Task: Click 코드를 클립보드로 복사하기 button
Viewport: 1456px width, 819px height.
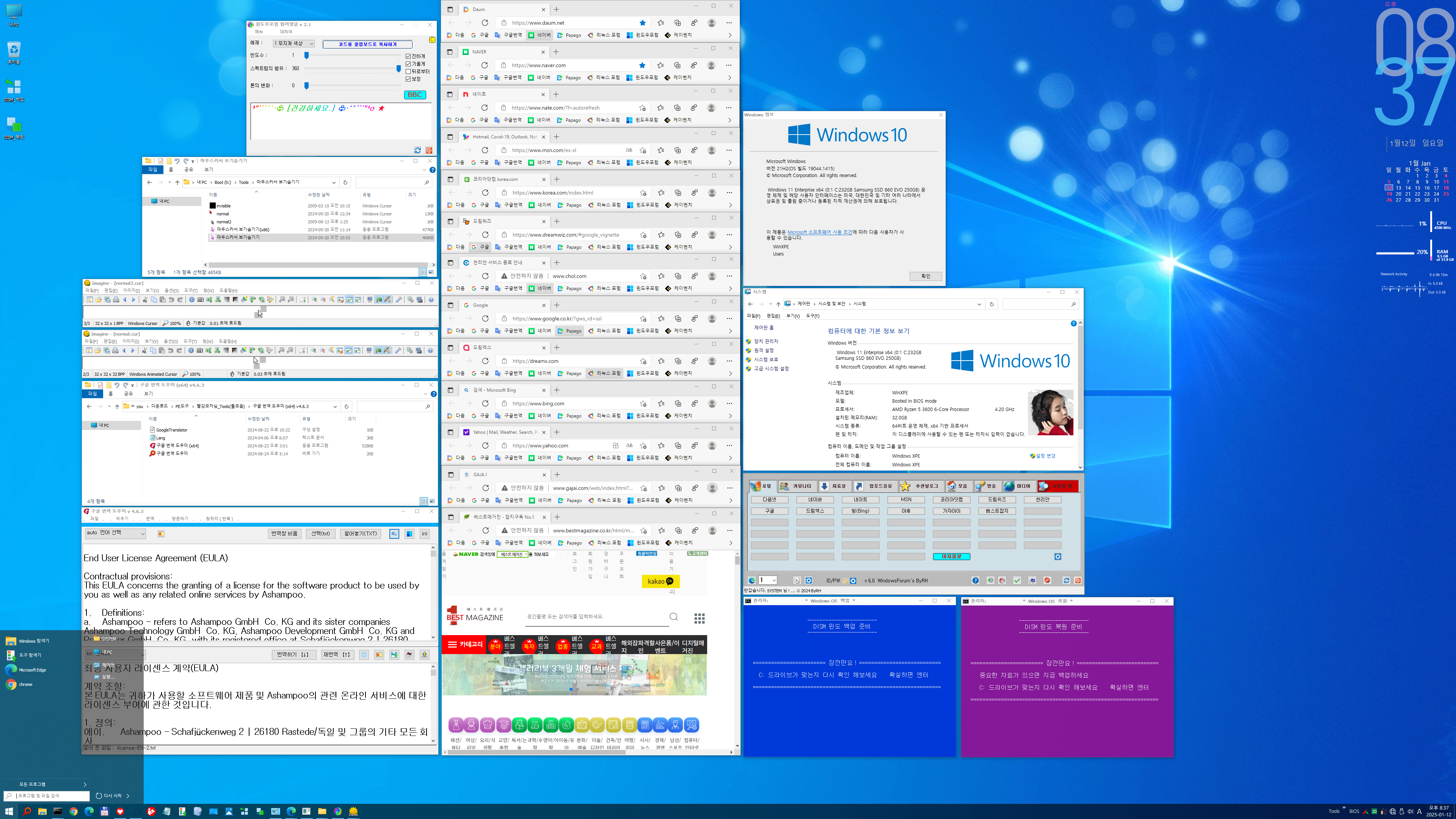Action: (367, 44)
